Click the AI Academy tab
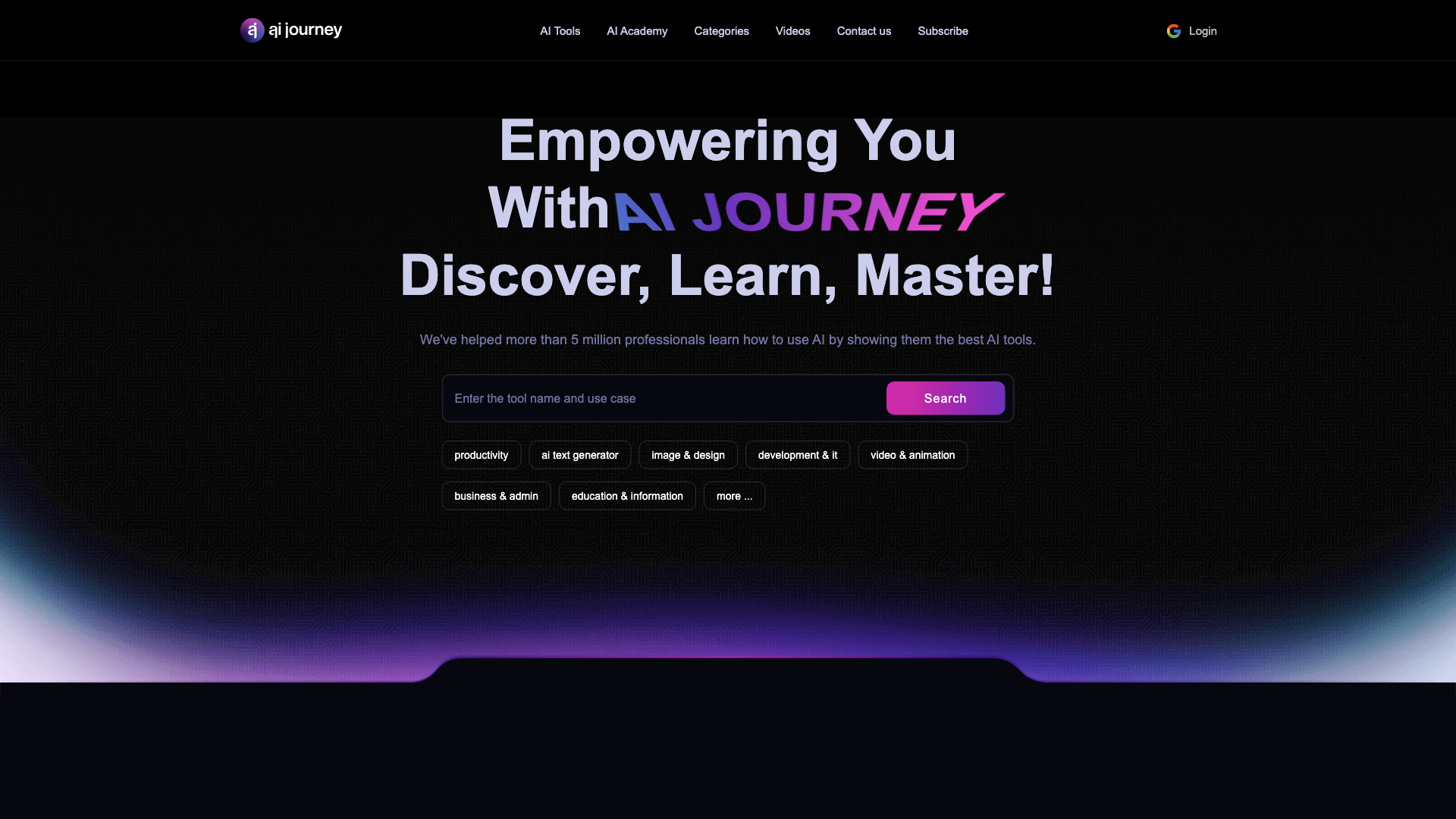This screenshot has height=819, width=1456. (637, 30)
